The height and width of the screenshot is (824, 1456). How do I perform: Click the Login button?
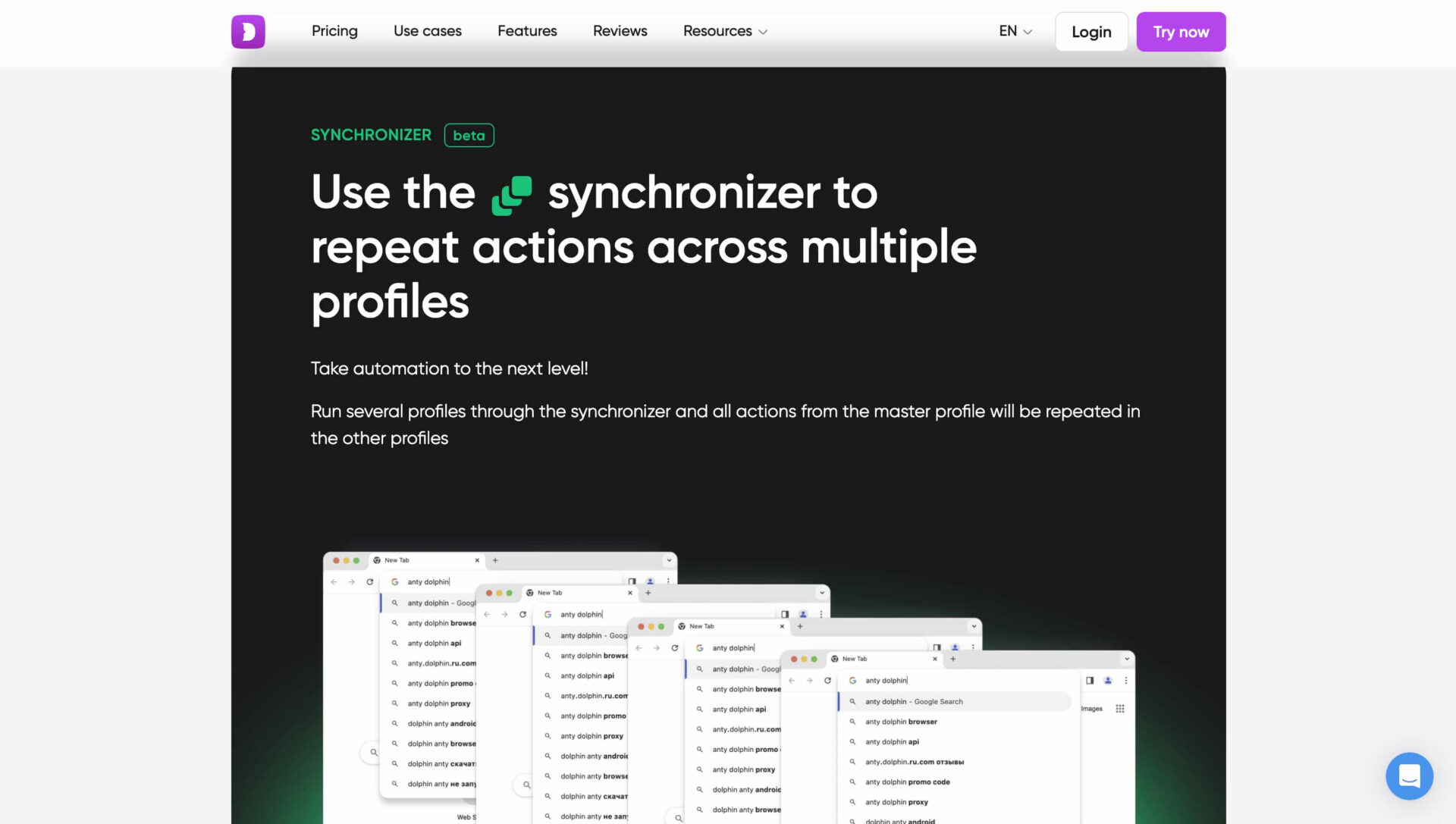[x=1090, y=32]
